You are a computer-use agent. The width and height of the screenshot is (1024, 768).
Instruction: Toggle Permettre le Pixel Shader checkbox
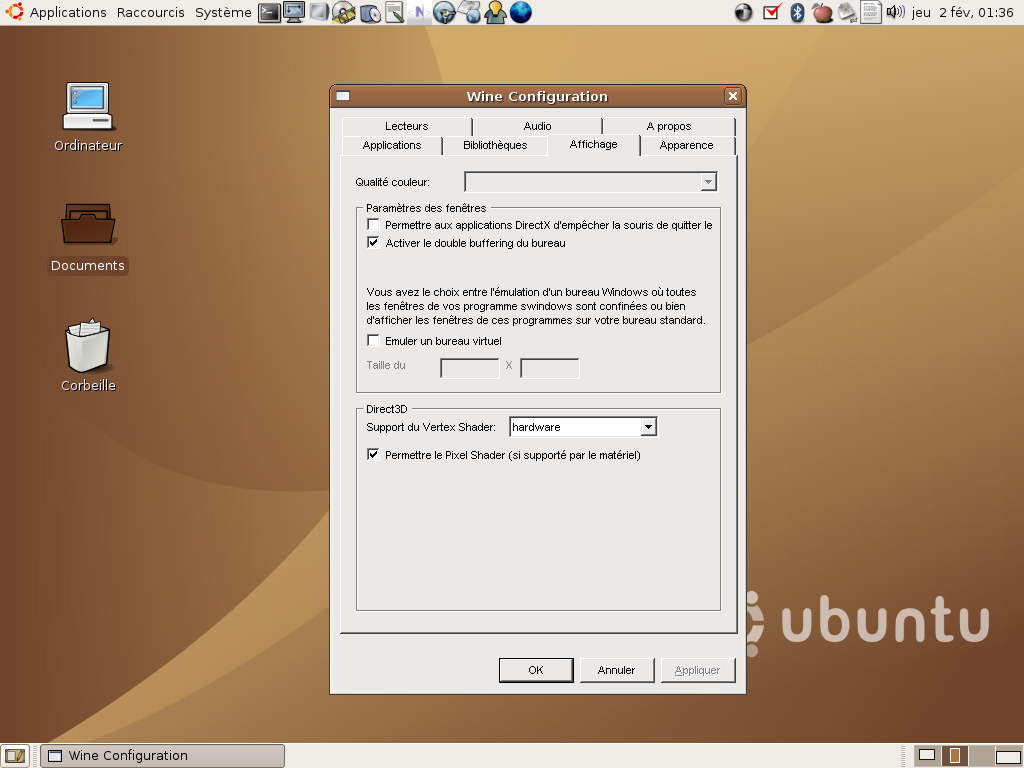click(x=373, y=455)
